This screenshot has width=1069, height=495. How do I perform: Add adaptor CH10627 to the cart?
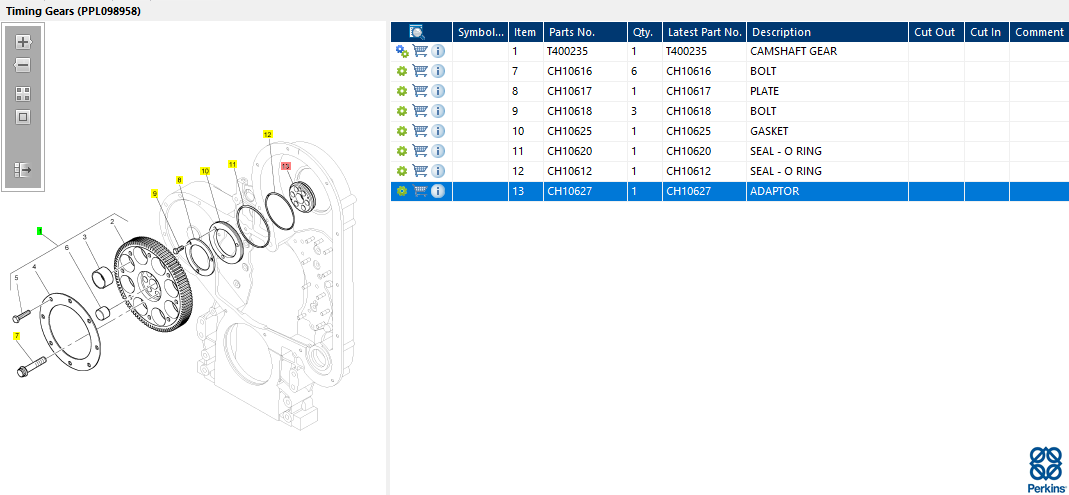pos(420,192)
